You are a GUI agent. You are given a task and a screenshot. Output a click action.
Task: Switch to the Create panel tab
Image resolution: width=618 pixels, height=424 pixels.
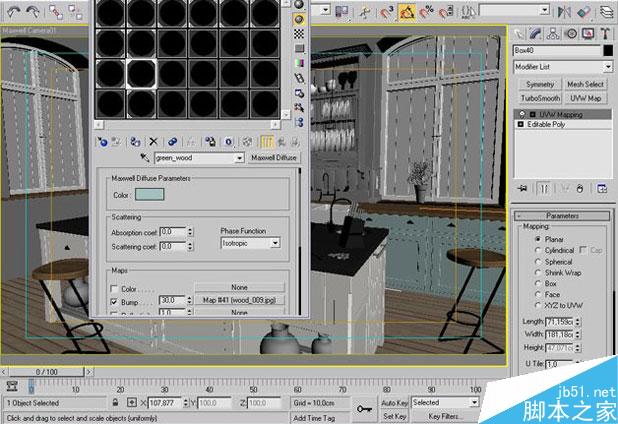[518, 34]
